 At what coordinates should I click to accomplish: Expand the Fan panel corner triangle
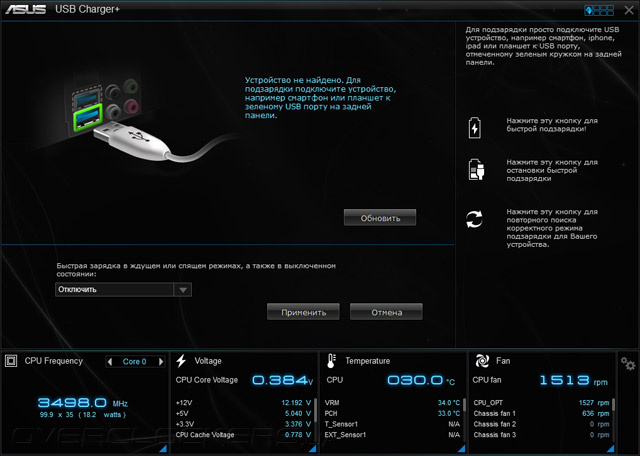(x=611, y=449)
